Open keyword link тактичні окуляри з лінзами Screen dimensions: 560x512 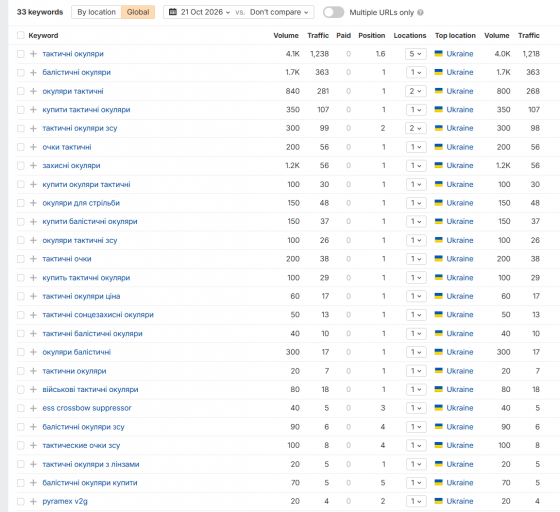tap(91, 464)
